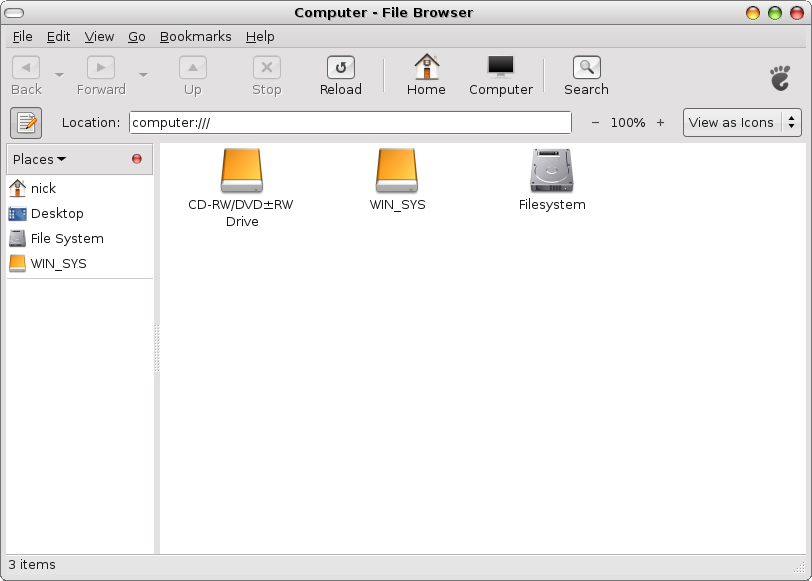The width and height of the screenshot is (812, 581).
Task: Open the View menu
Action: (99, 37)
